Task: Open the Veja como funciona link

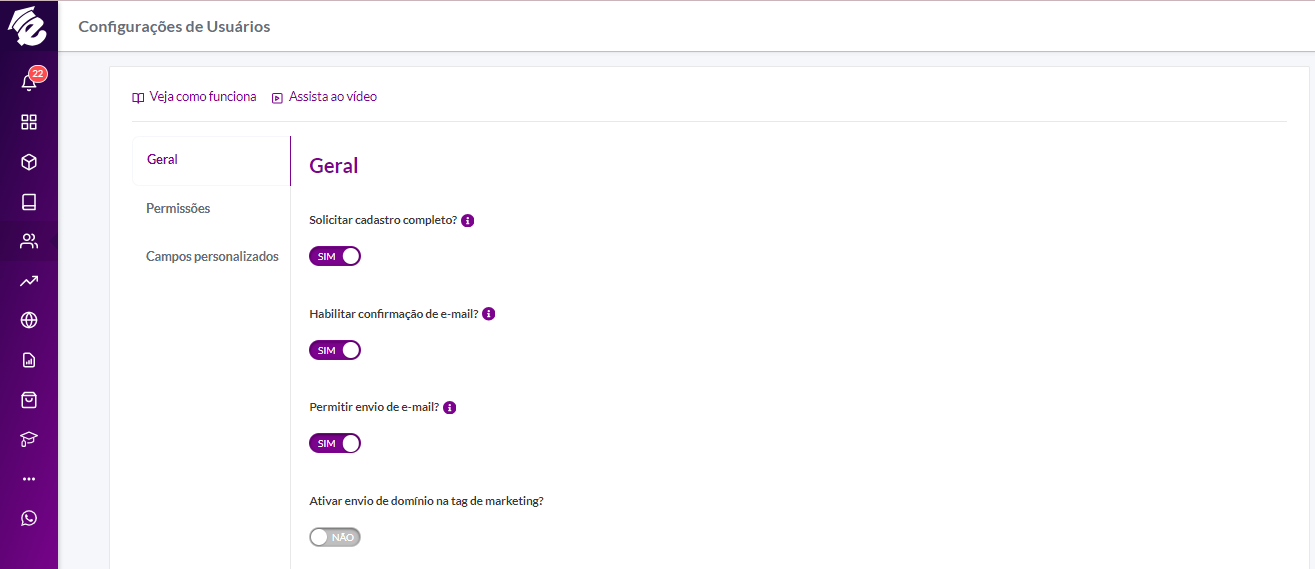Action: 194,97
